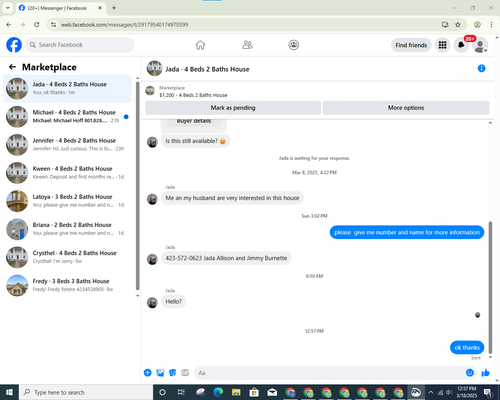
Task: Show hidden system tray icons
Action: (431, 392)
